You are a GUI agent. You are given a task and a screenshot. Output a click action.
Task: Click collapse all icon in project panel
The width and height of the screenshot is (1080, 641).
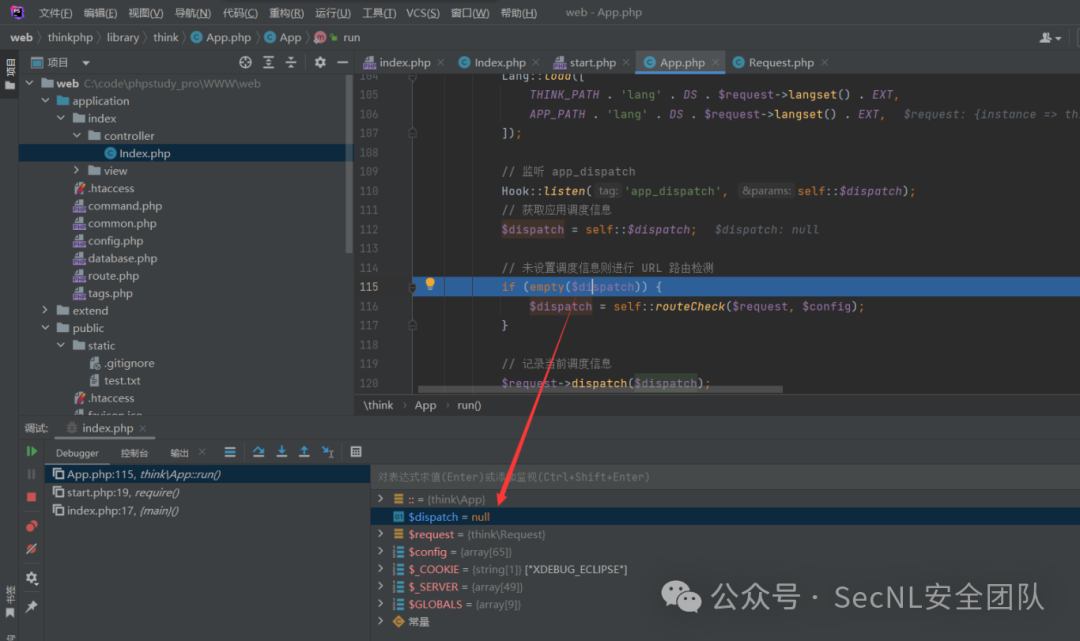click(x=291, y=63)
